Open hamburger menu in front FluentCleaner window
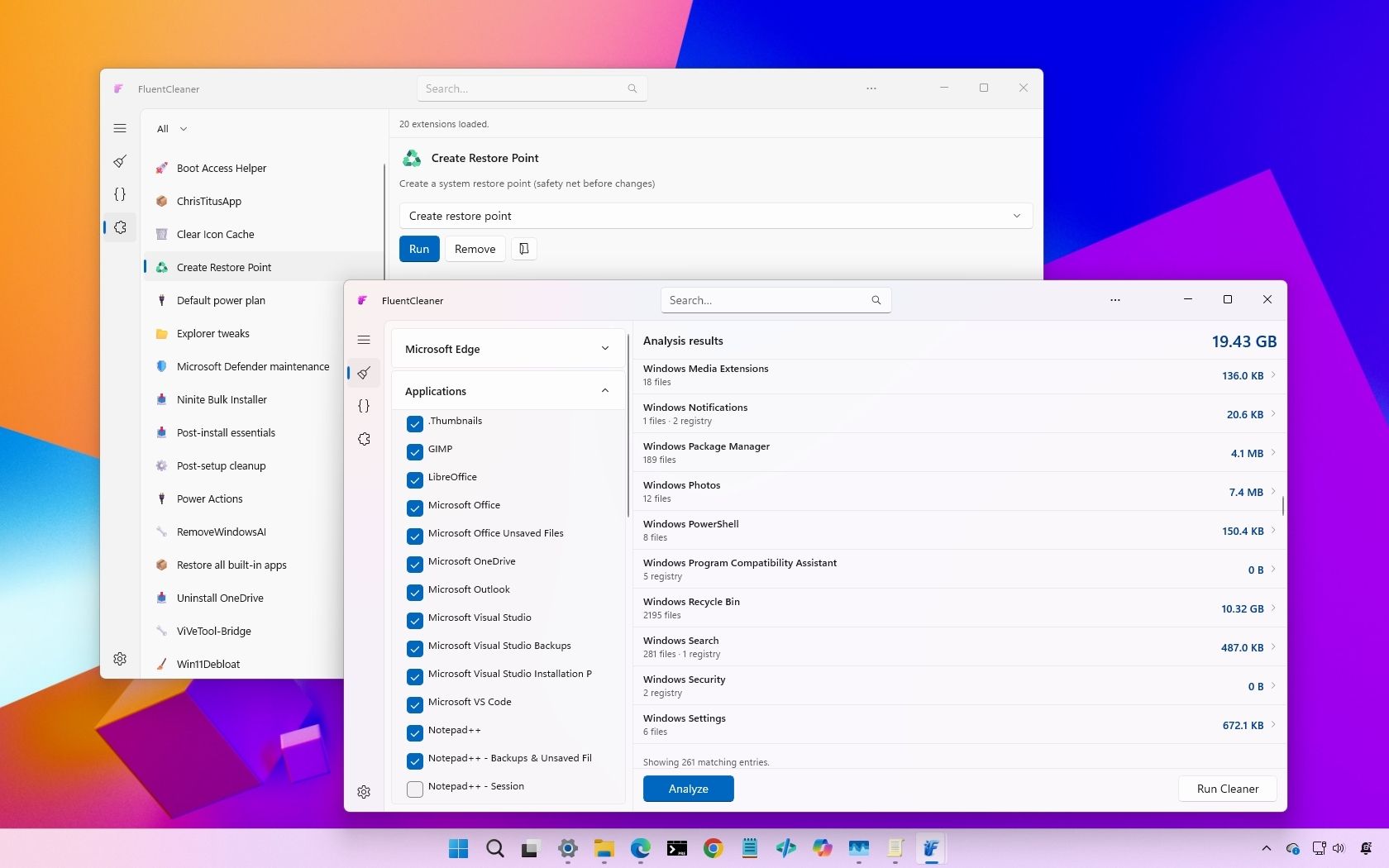1389x868 pixels. coord(364,340)
